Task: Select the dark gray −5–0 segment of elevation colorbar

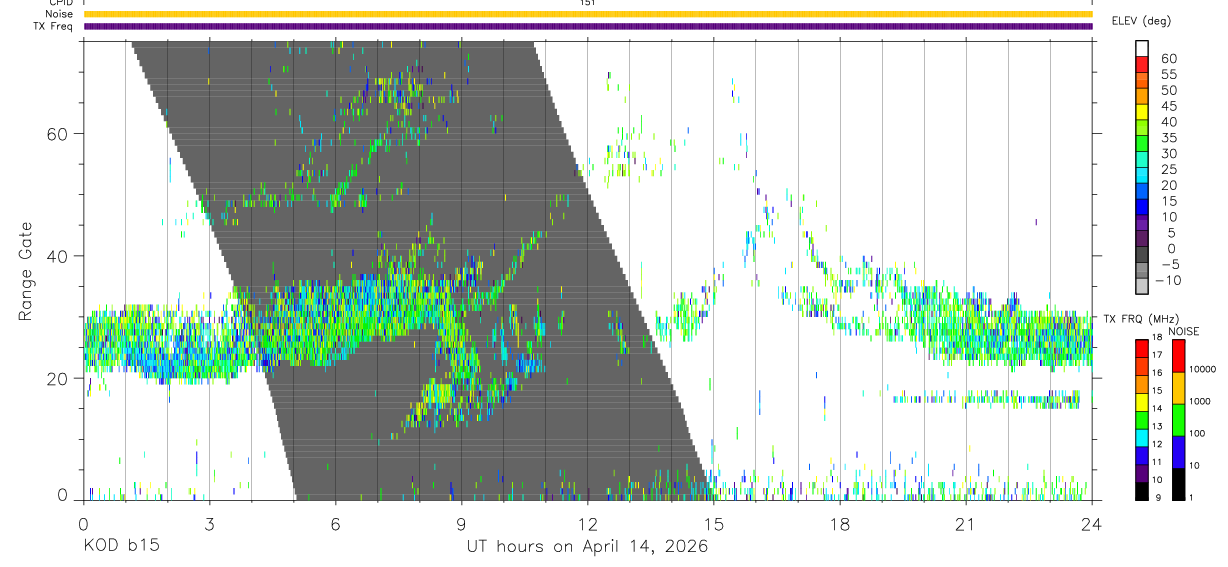Action: (x=1142, y=256)
